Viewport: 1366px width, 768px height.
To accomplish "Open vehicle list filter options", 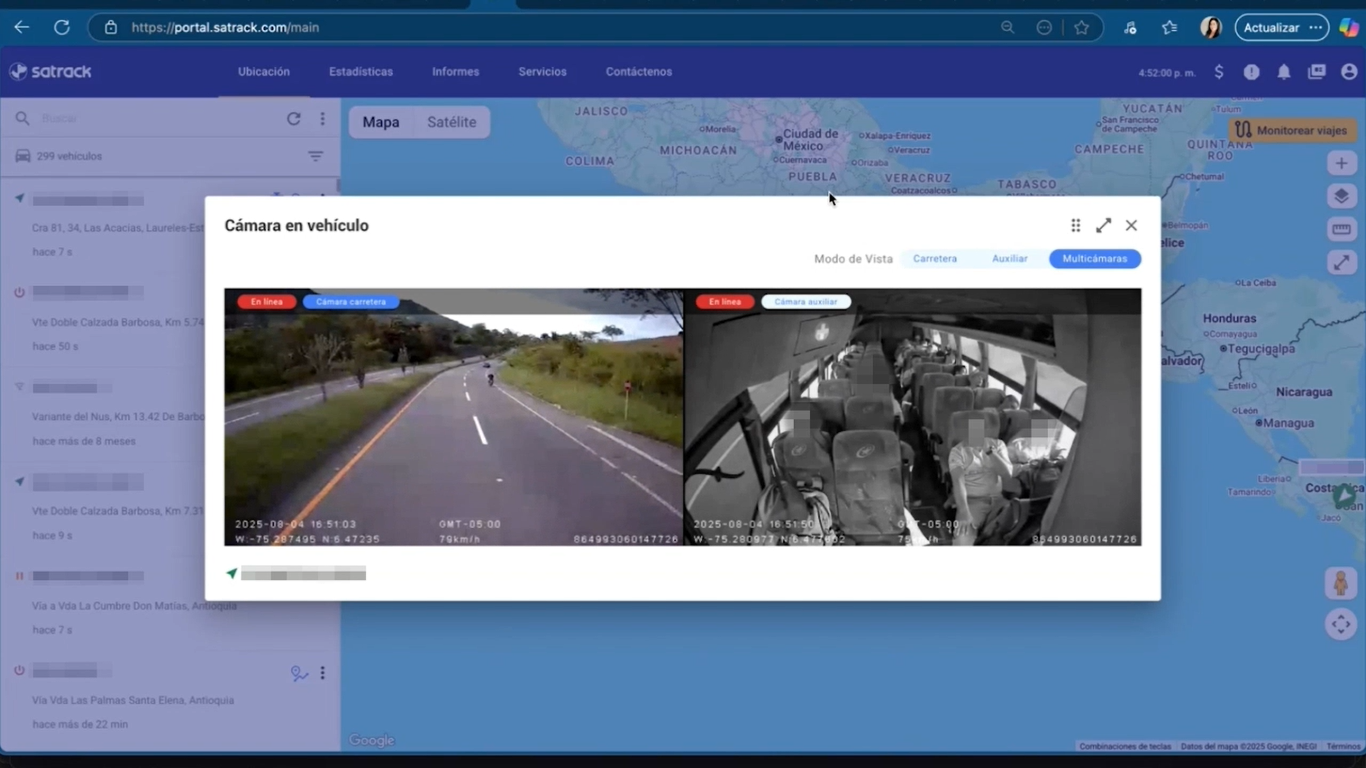I will tap(315, 156).
